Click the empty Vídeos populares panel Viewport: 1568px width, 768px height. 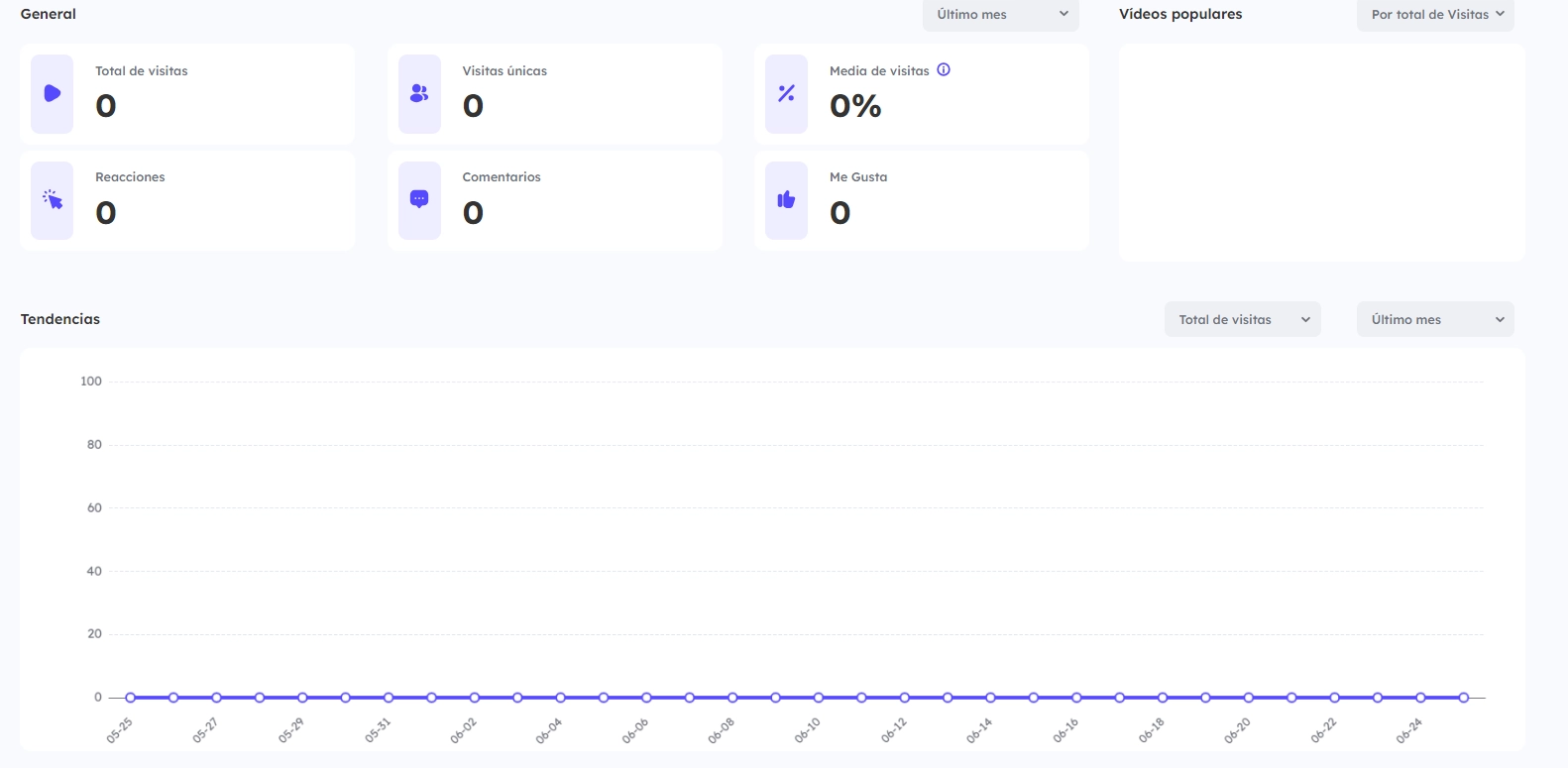pos(1321,153)
